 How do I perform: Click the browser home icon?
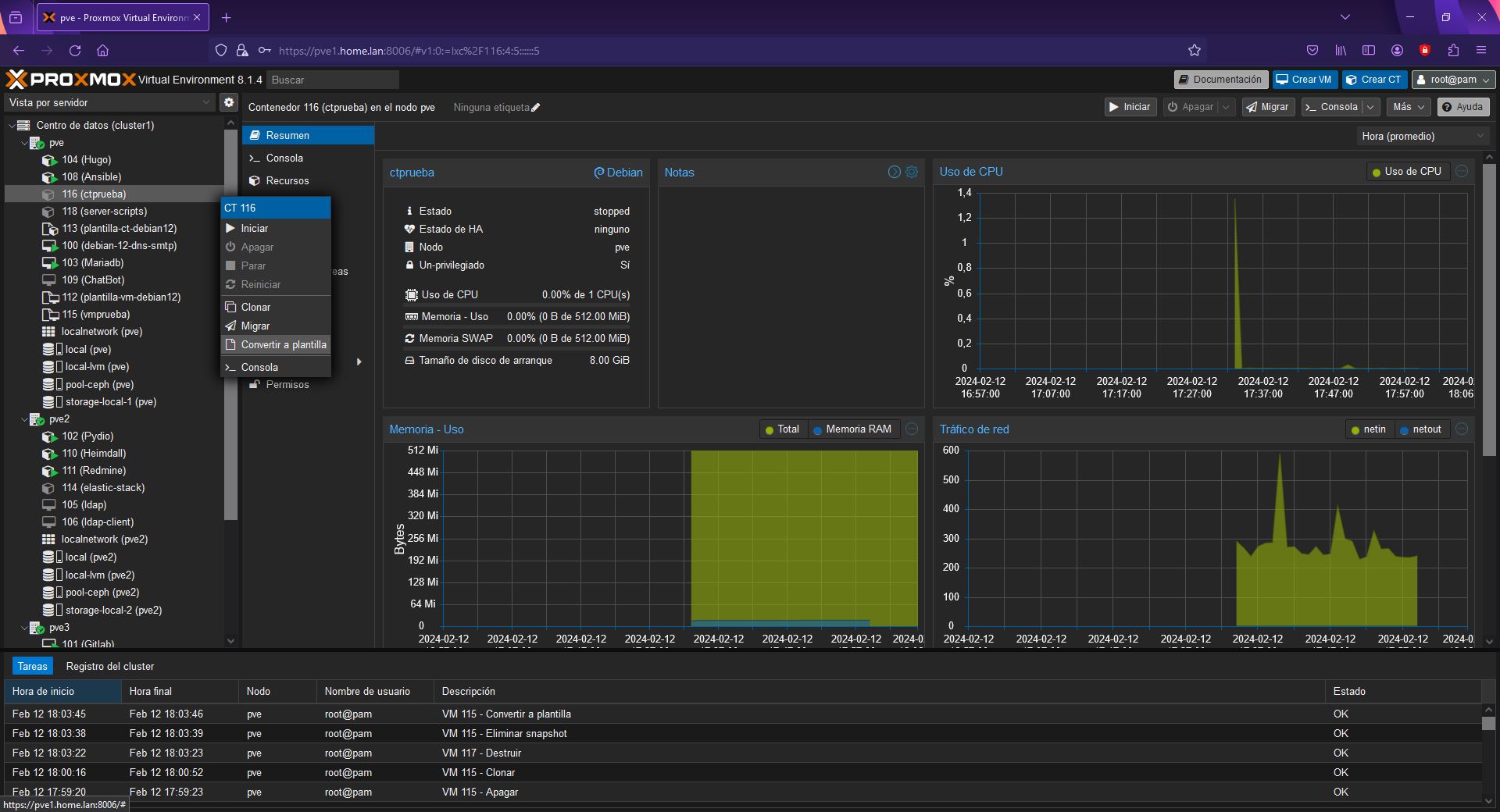(102, 51)
